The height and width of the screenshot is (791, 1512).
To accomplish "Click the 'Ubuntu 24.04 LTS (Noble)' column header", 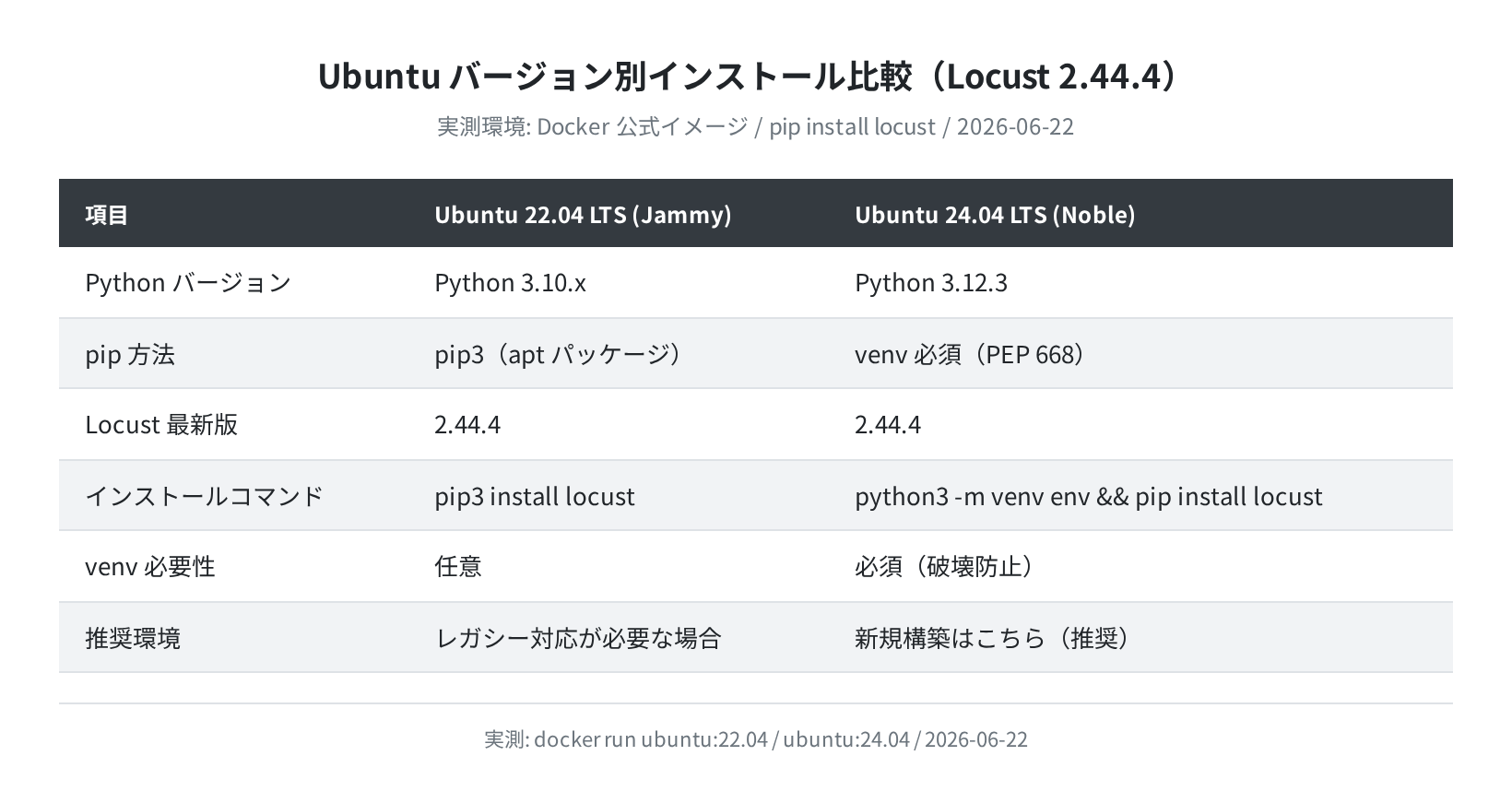I will pyautogui.click(x=995, y=215).
